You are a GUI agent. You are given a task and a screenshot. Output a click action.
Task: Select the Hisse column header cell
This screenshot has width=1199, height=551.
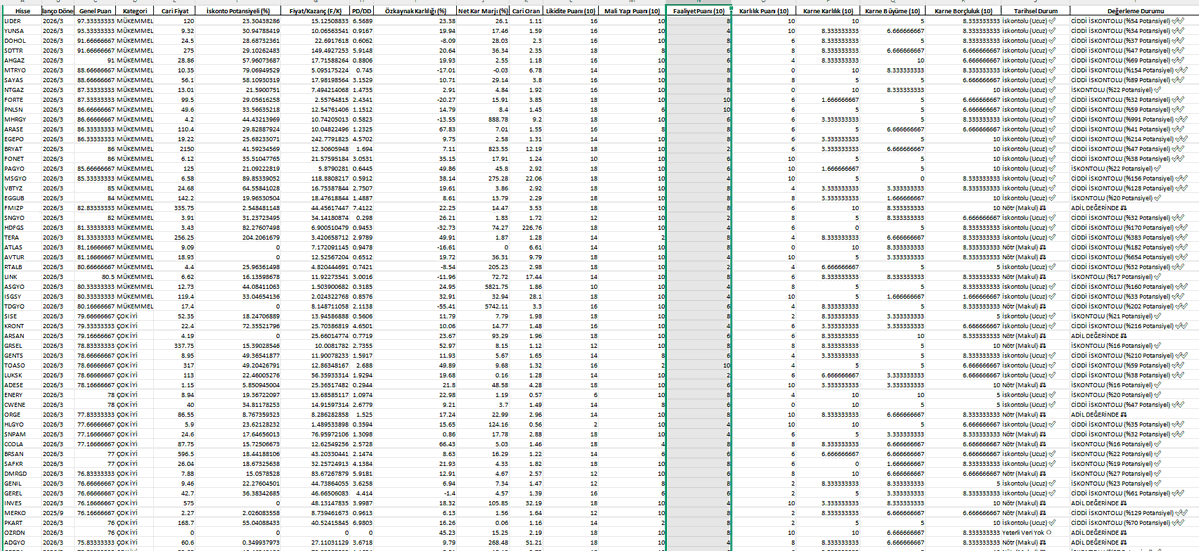(x=21, y=12)
